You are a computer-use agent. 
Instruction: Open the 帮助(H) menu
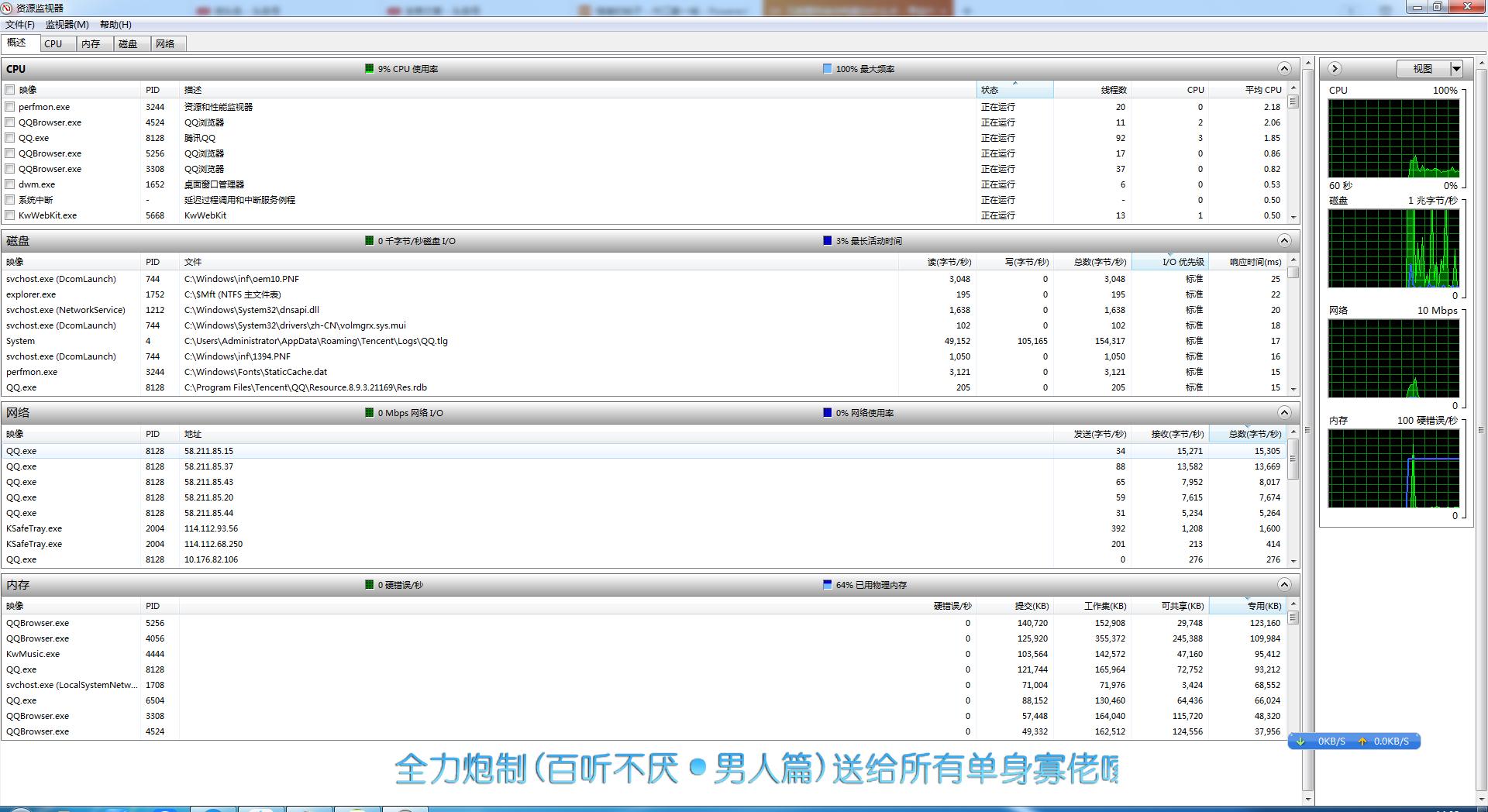[115, 25]
